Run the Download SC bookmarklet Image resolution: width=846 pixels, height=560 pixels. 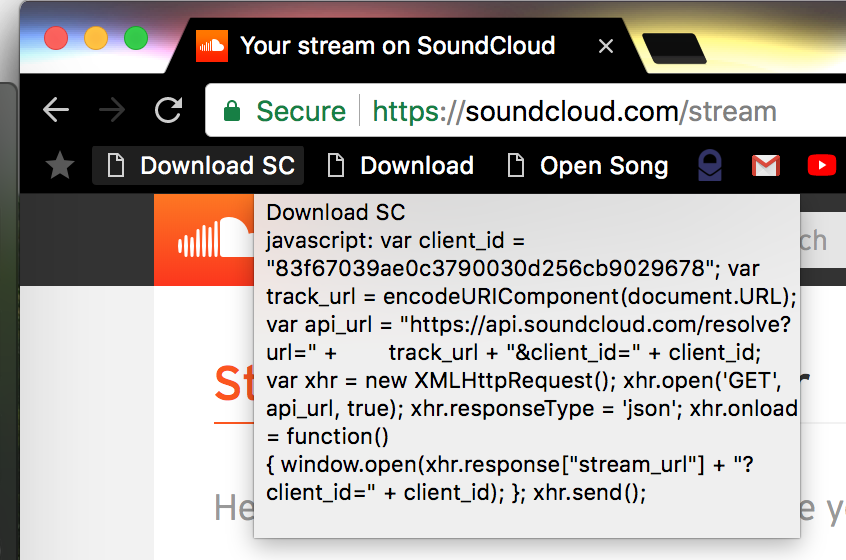coord(200,166)
